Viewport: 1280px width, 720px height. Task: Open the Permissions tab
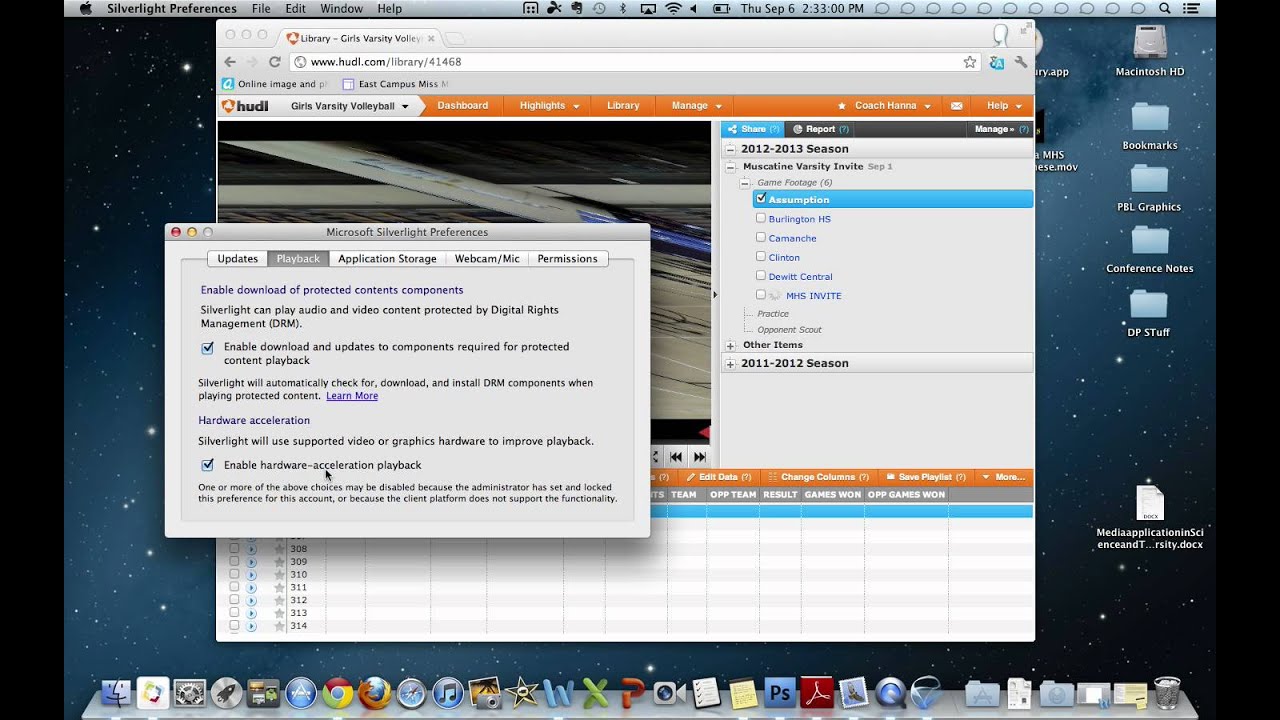tap(567, 259)
